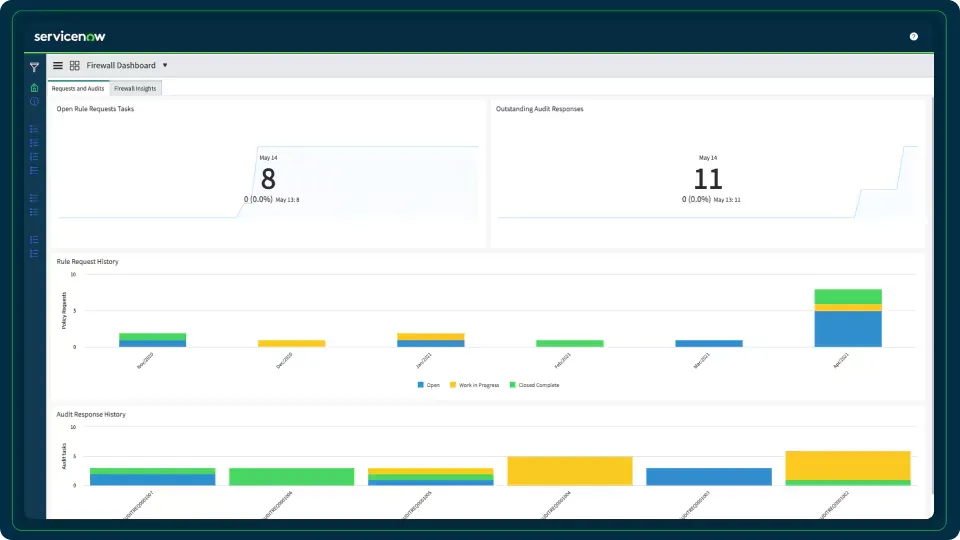Click the Feb/2021 axis label
This screenshot has height=540, width=960.
point(563,361)
